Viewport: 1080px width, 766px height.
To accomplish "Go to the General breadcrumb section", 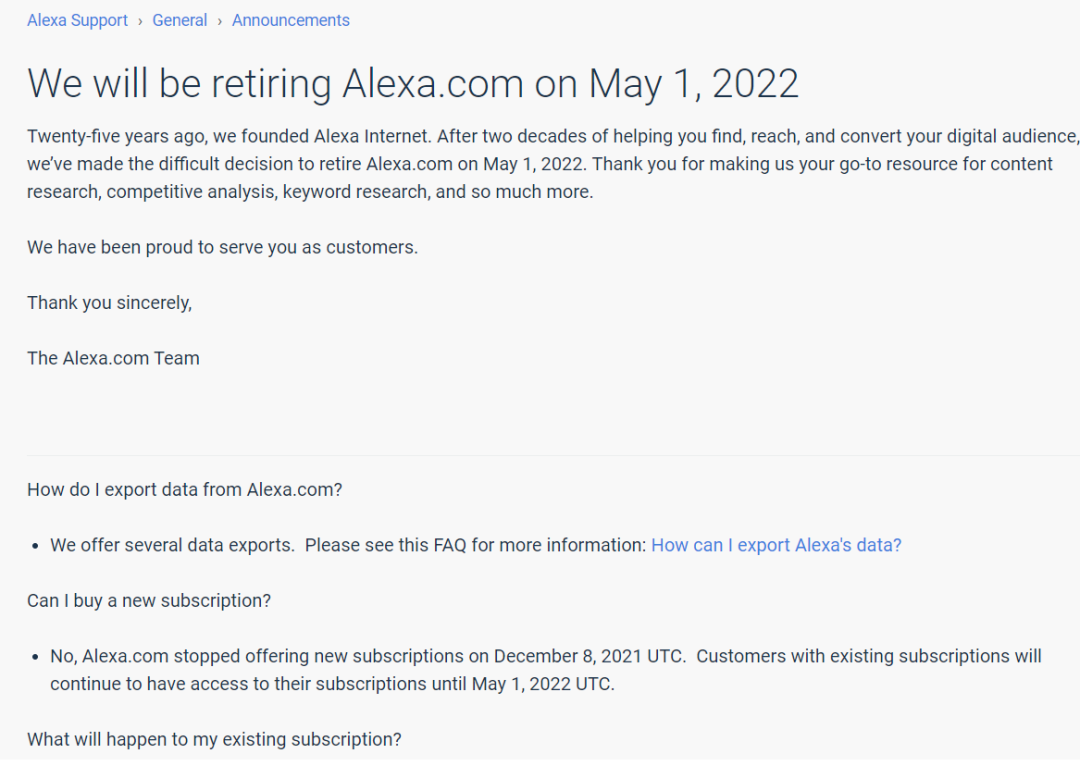I will tap(179, 20).
